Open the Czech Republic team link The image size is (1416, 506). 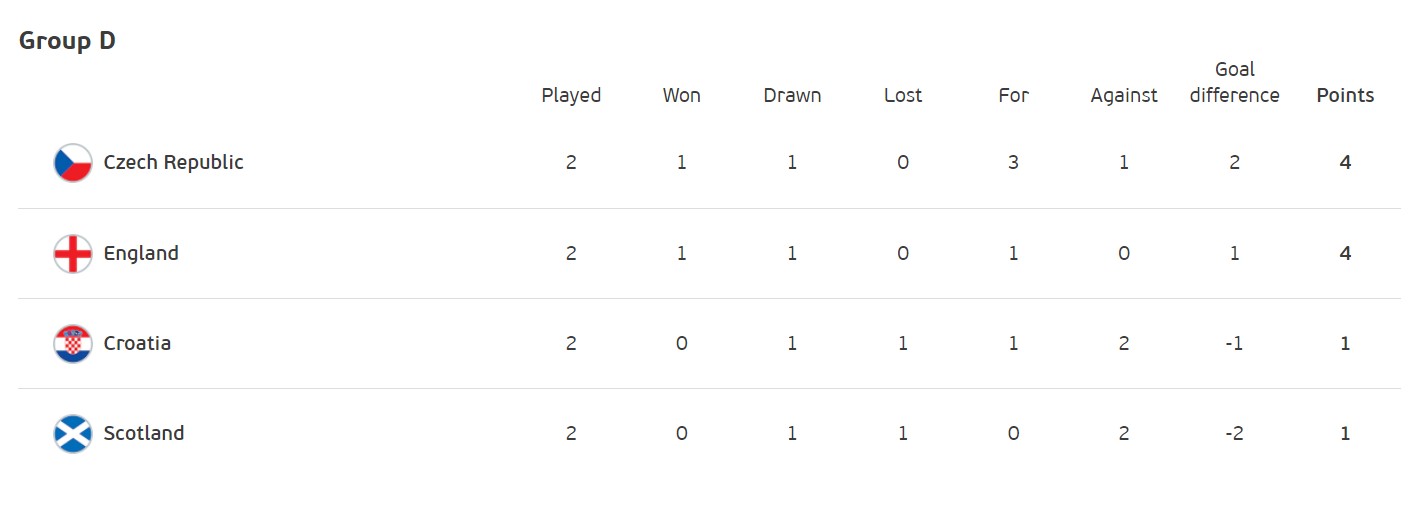(173, 162)
